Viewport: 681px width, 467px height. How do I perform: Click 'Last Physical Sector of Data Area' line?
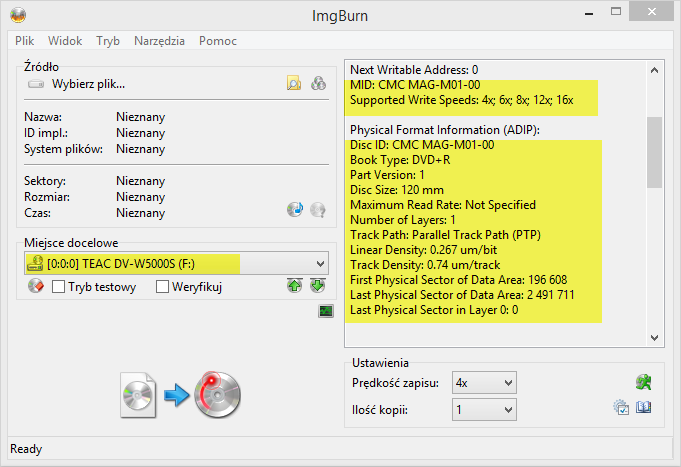[462, 295]
